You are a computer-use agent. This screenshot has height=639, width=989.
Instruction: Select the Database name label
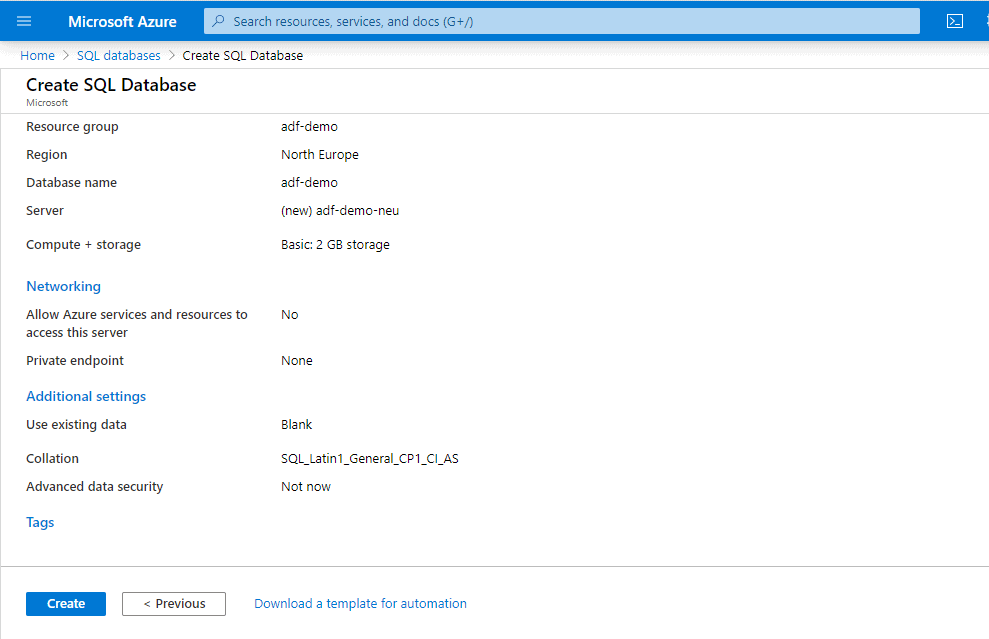click(71, 183)
